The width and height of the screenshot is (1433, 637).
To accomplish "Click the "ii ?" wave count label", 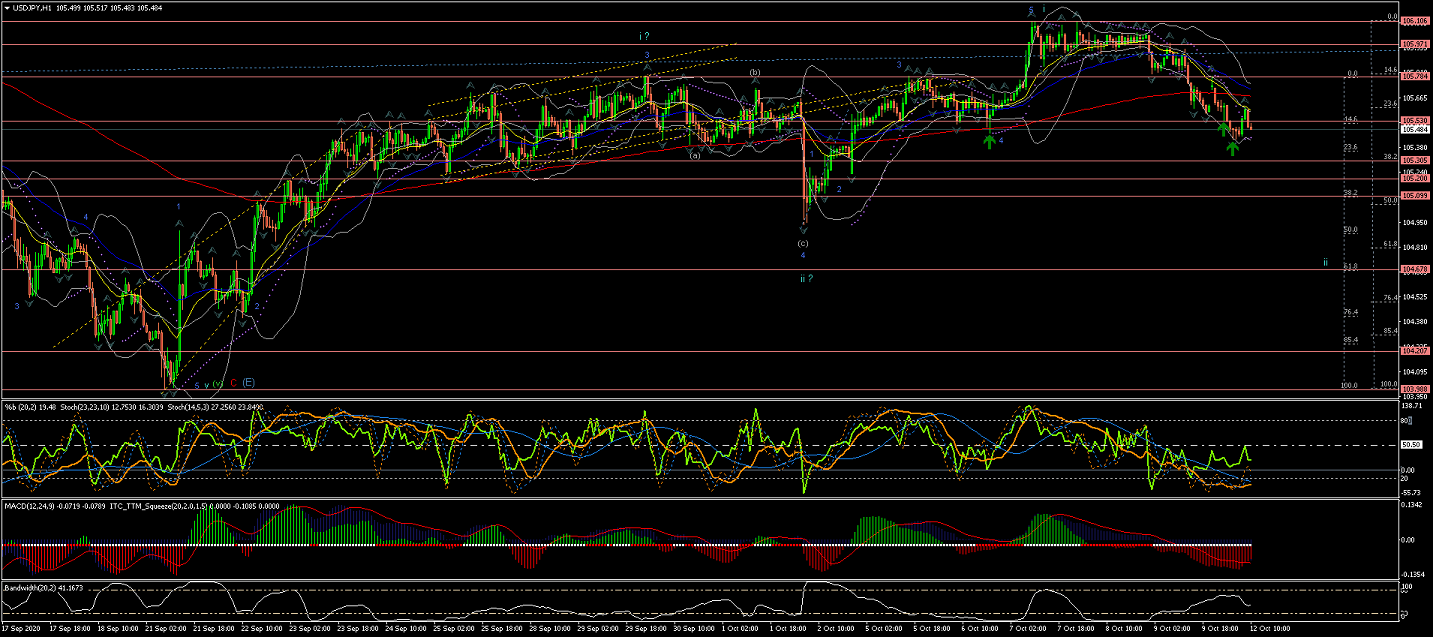I will pos(806,278).
